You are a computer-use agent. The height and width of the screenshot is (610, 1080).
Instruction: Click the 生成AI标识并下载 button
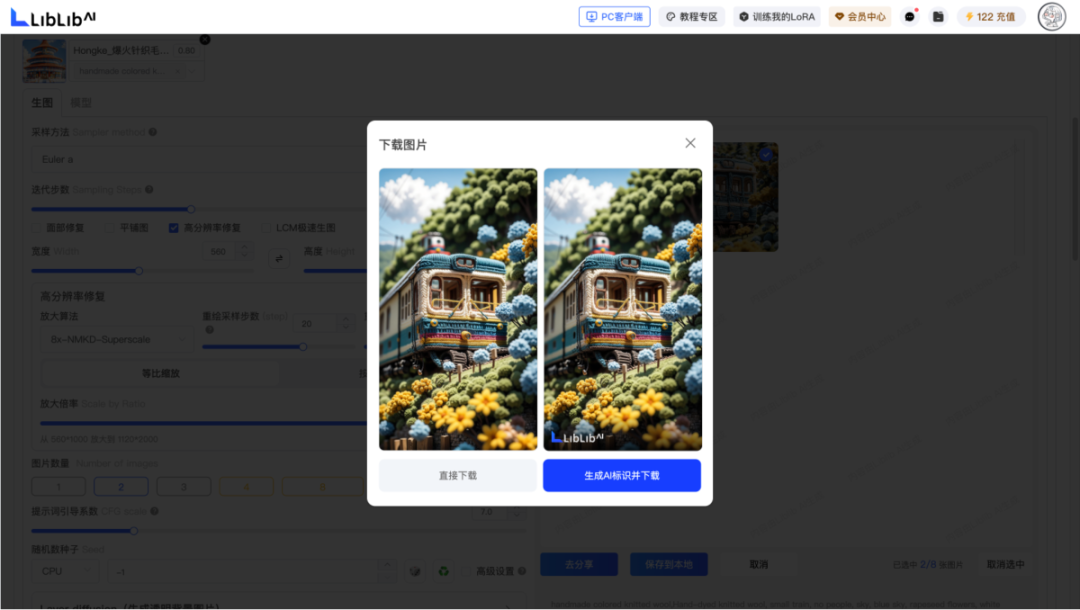(x=622, y=476)
